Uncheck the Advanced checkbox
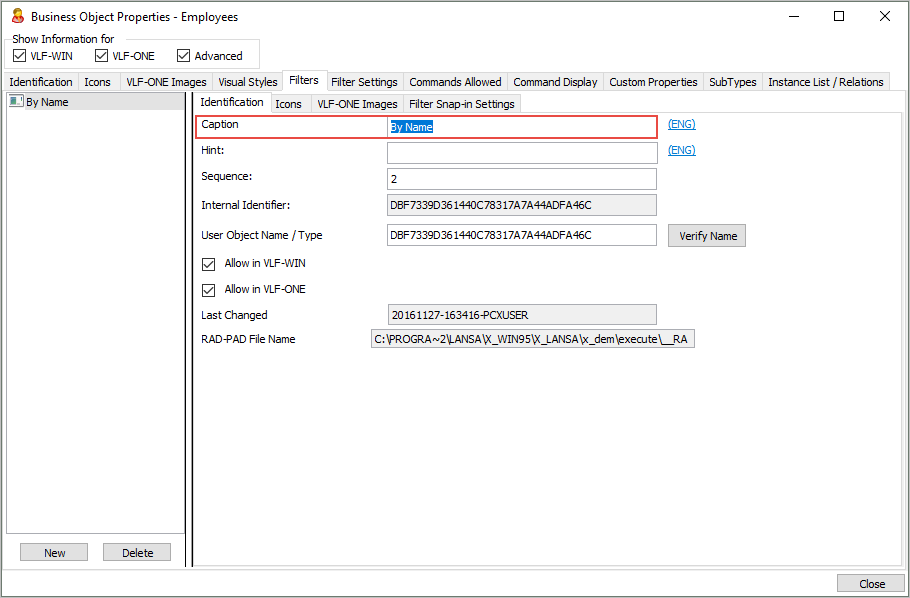The width and height of the screenshot is (910, 598). click(183, 56)
